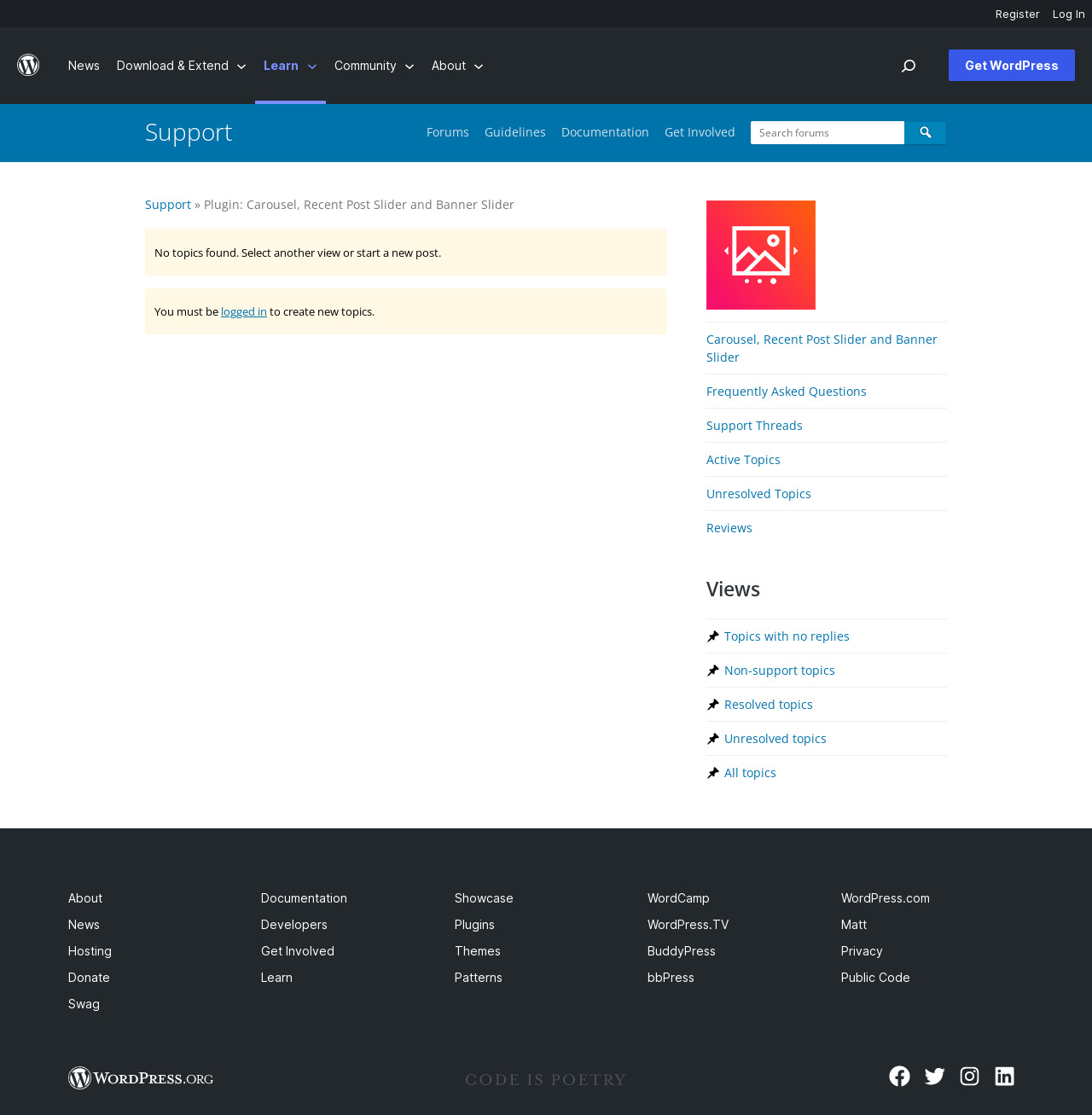Open Carousel, Recent Post Slider plugin link
1092x1115 pixels.
(822, 348)
